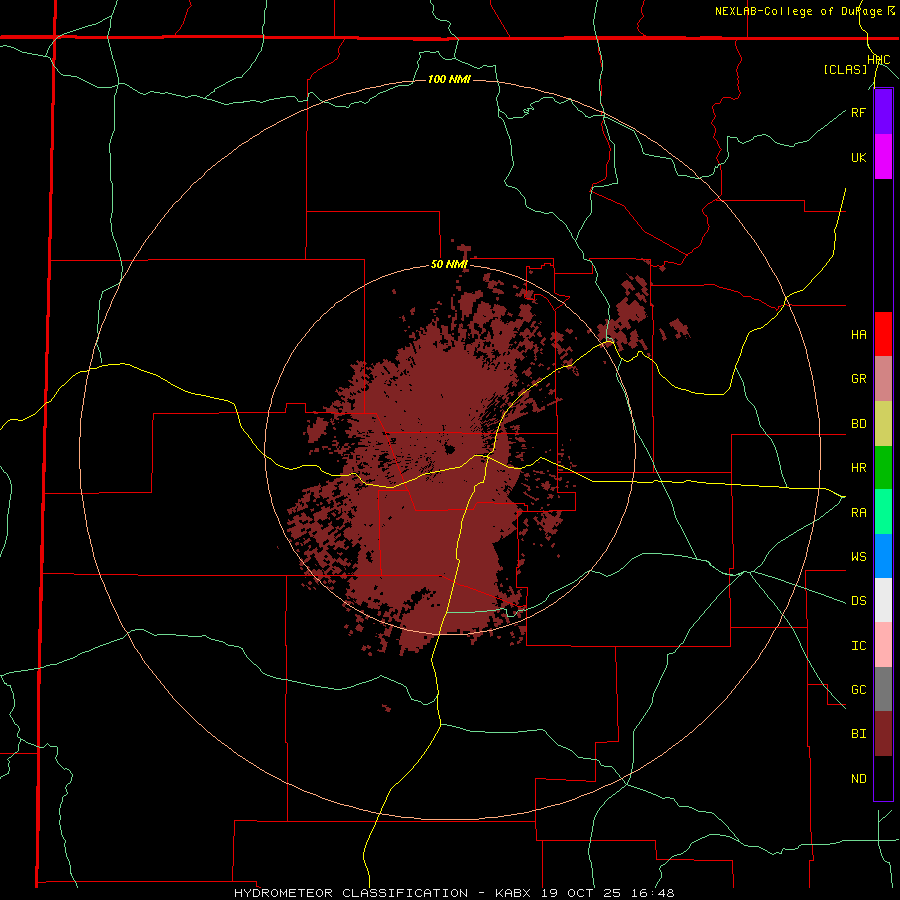Viewport: 900px width, 900px height.
Task: Click the RF purple legend swatch
Action: [x=883, y=112]
